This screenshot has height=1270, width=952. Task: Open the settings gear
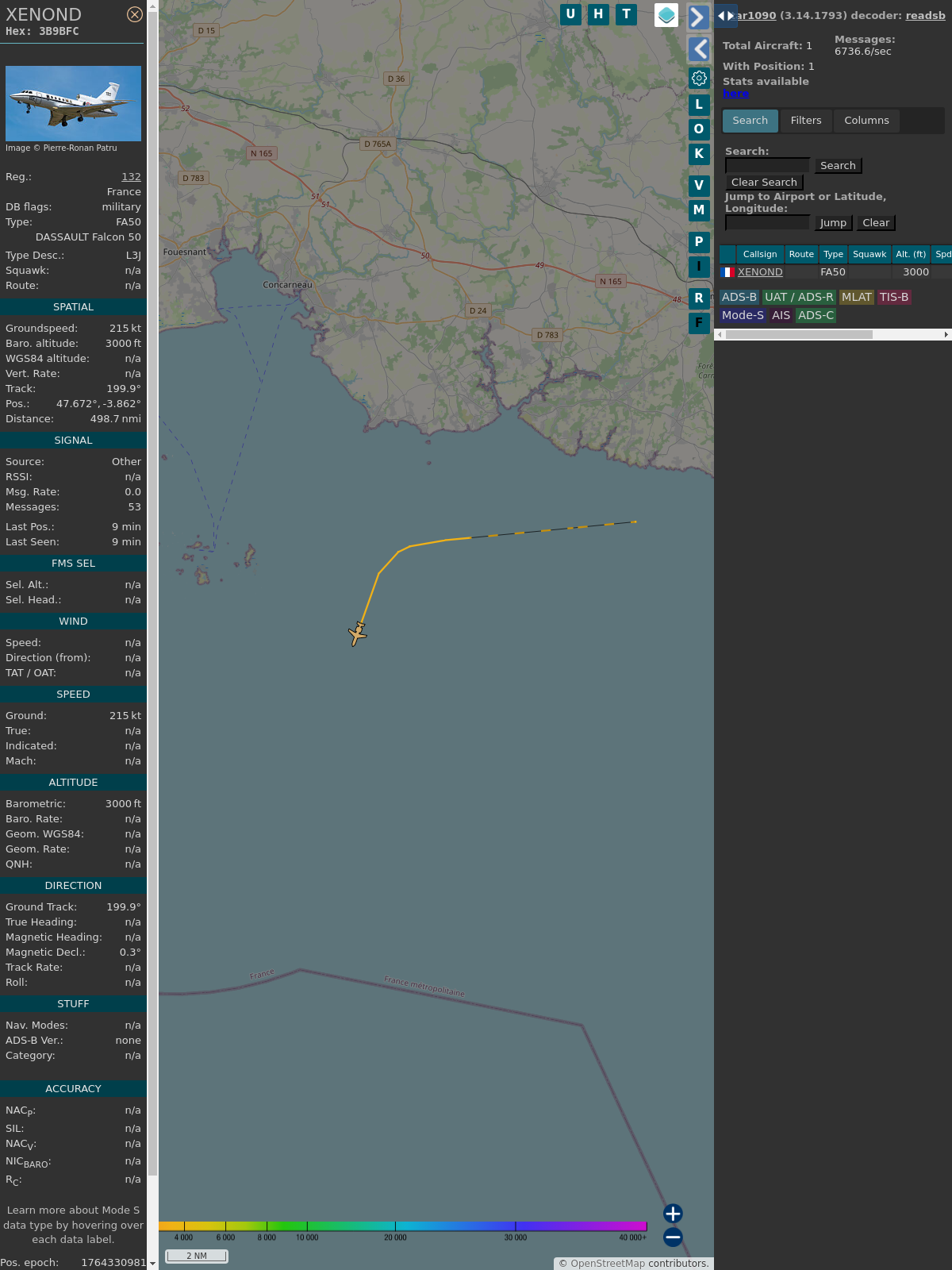[x=699, y=78]
